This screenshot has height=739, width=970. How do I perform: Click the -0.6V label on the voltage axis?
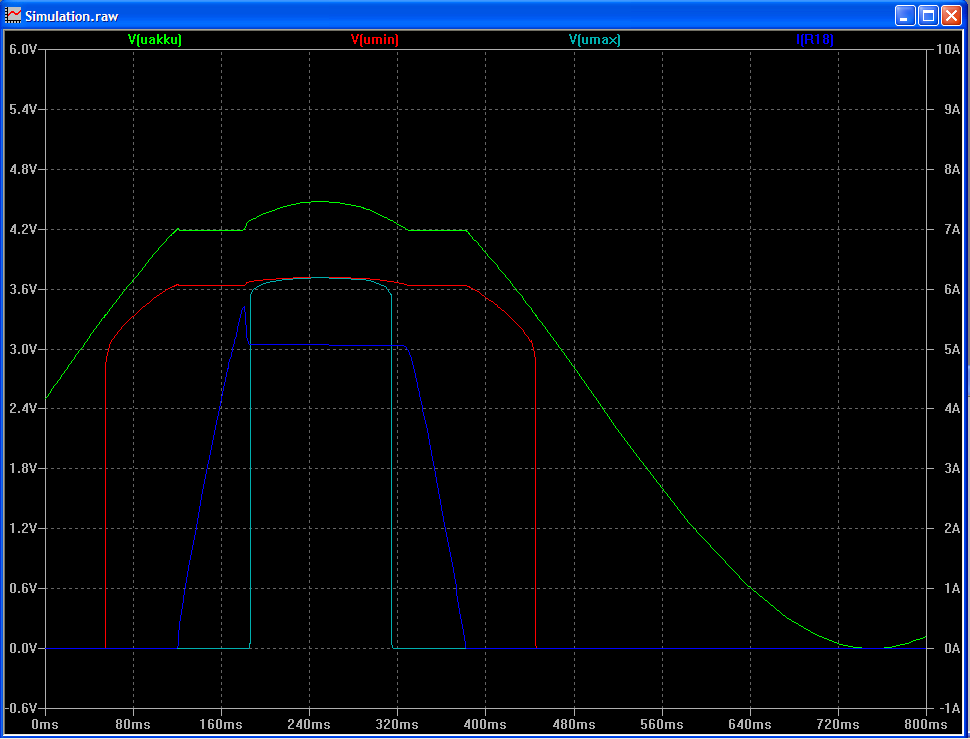[x=23, y=708]
